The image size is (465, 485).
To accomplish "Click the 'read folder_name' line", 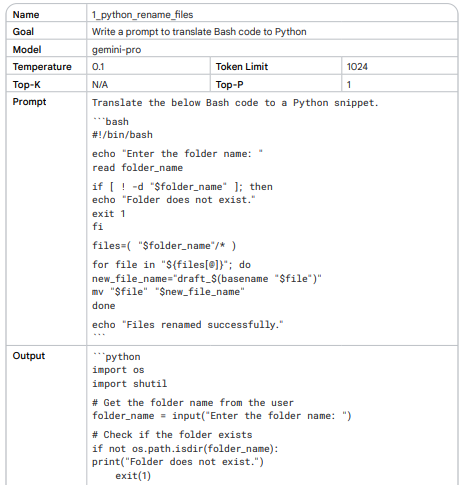I will coord(137,167).
